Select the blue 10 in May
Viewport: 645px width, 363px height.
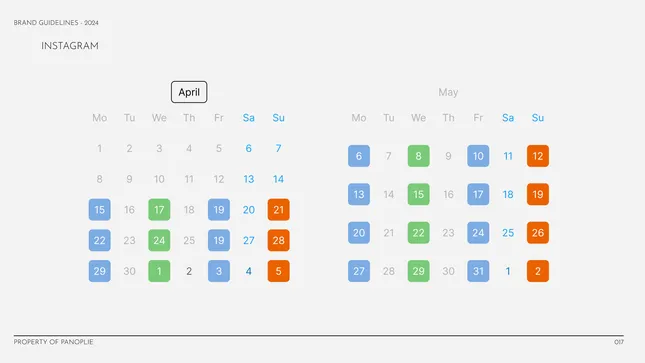(x=478, y=156)
